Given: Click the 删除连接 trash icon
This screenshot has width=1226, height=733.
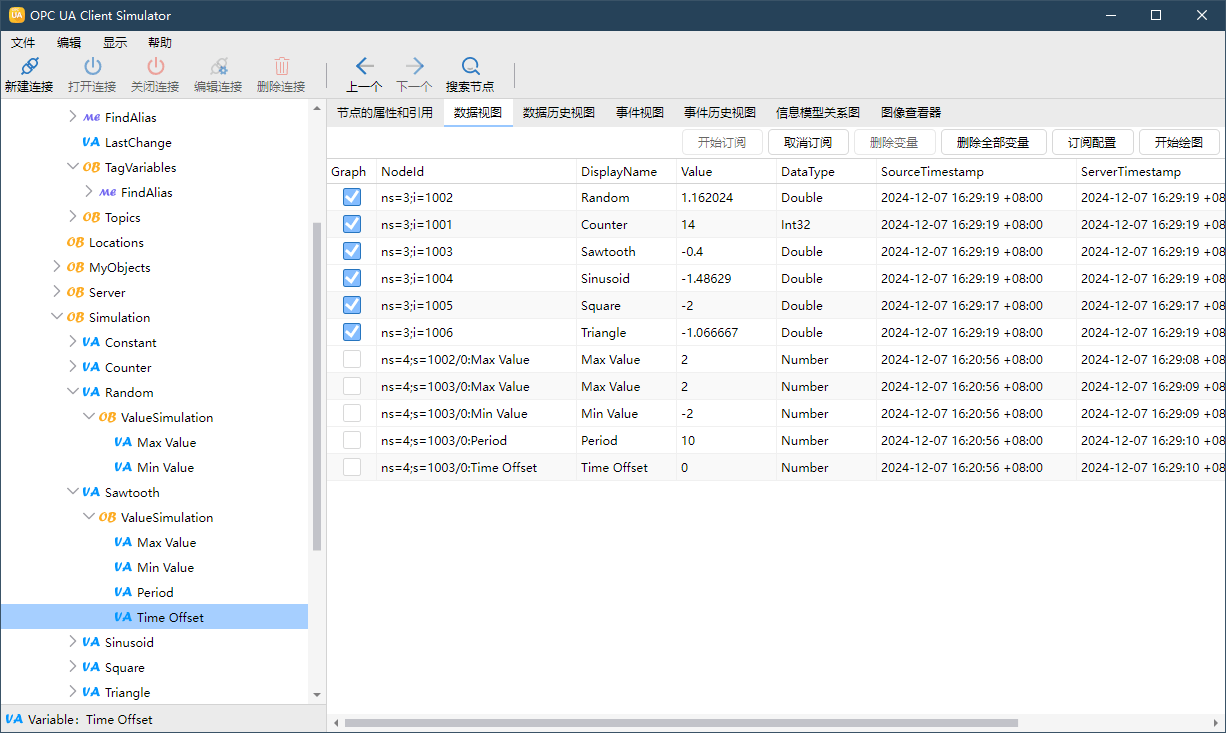Looking at the screenshot, I should coord(281,67).
